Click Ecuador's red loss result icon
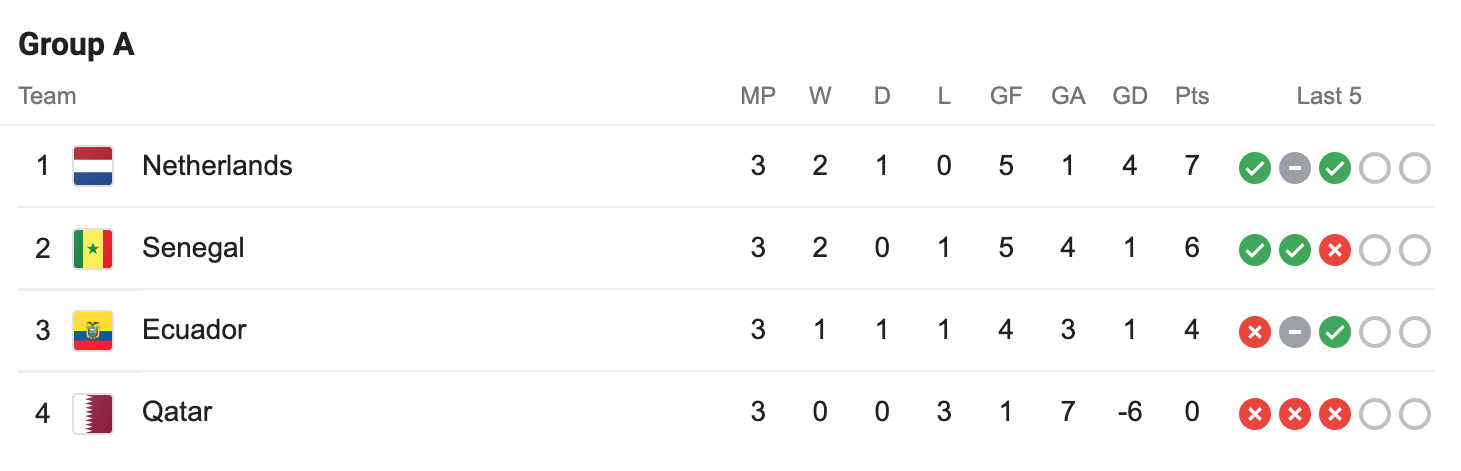The height and width of the screenshot is (471, 1461). (1254, 332)
